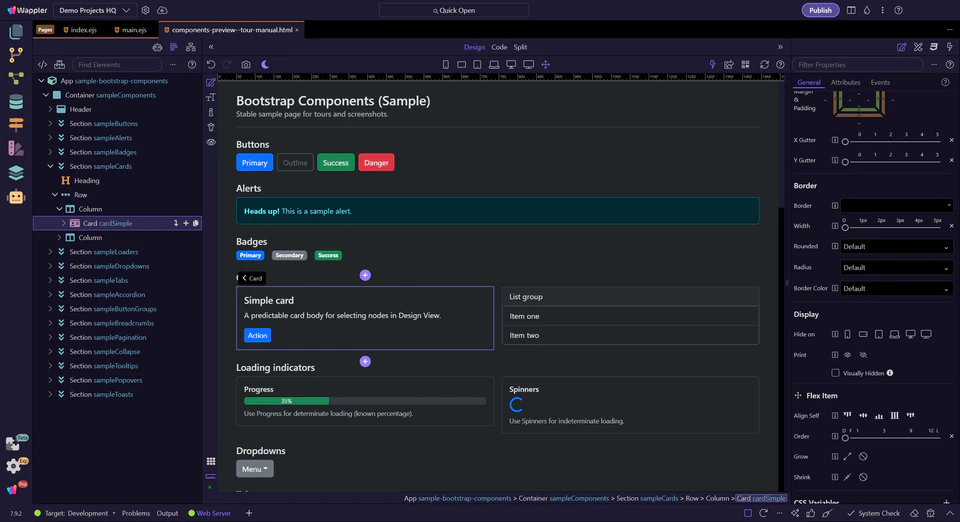Switch to the index.ejs file tab
The height and width of the screenshot is (522, 960).
[x=80, y=29]
